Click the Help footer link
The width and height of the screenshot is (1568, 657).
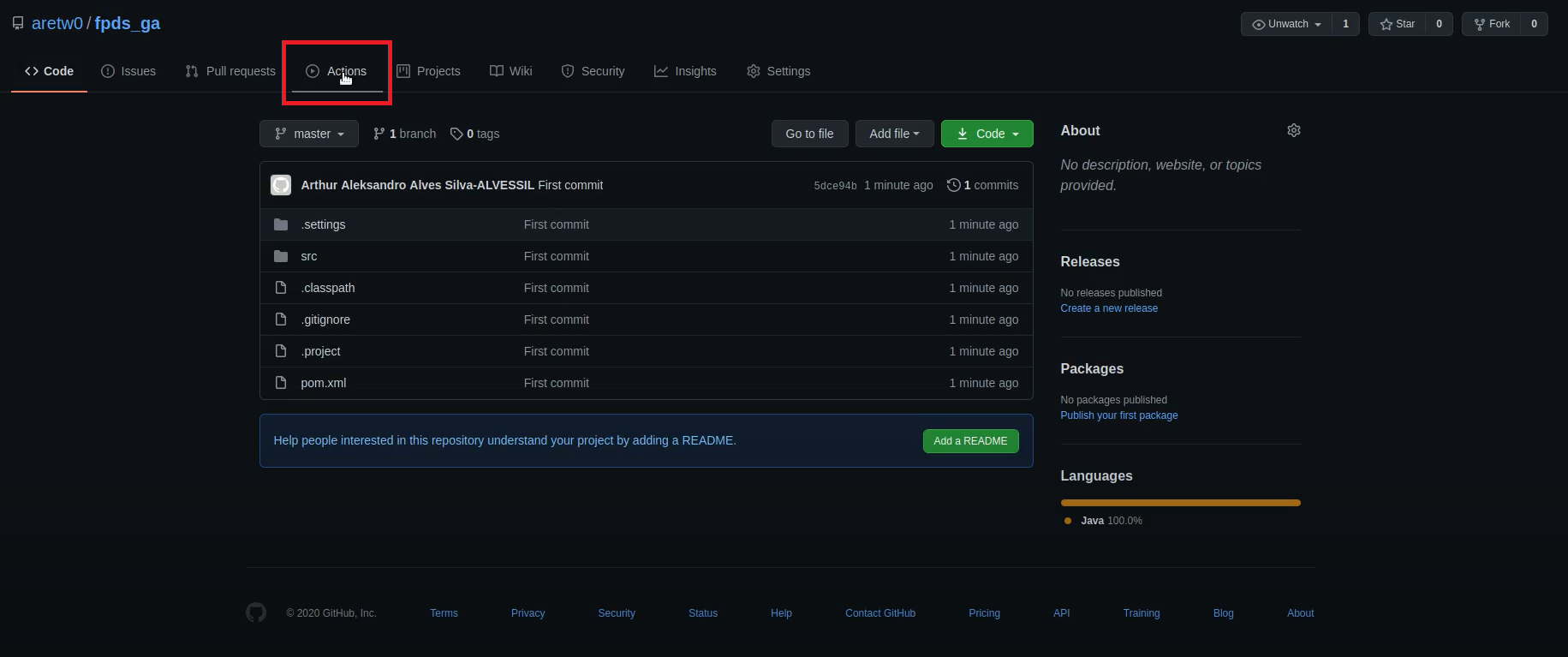click(x=781, y=613)
